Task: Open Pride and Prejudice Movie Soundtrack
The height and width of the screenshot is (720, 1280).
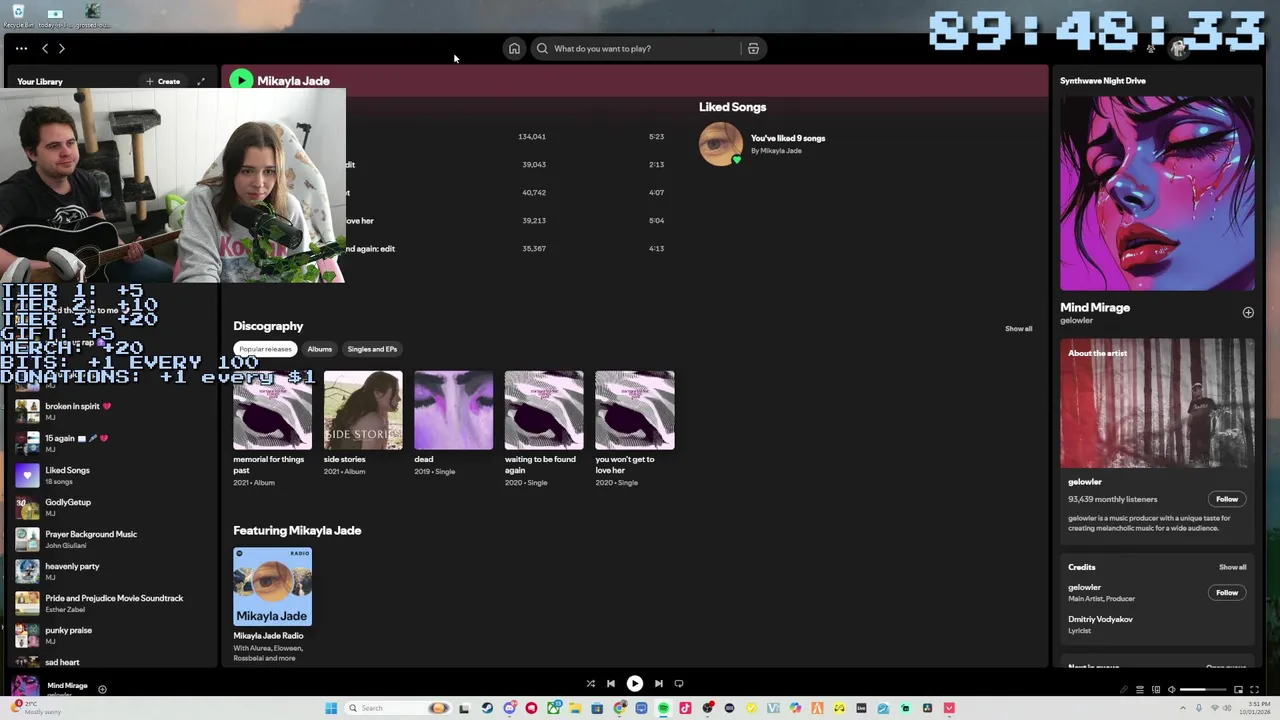Action: click(110, 603)
